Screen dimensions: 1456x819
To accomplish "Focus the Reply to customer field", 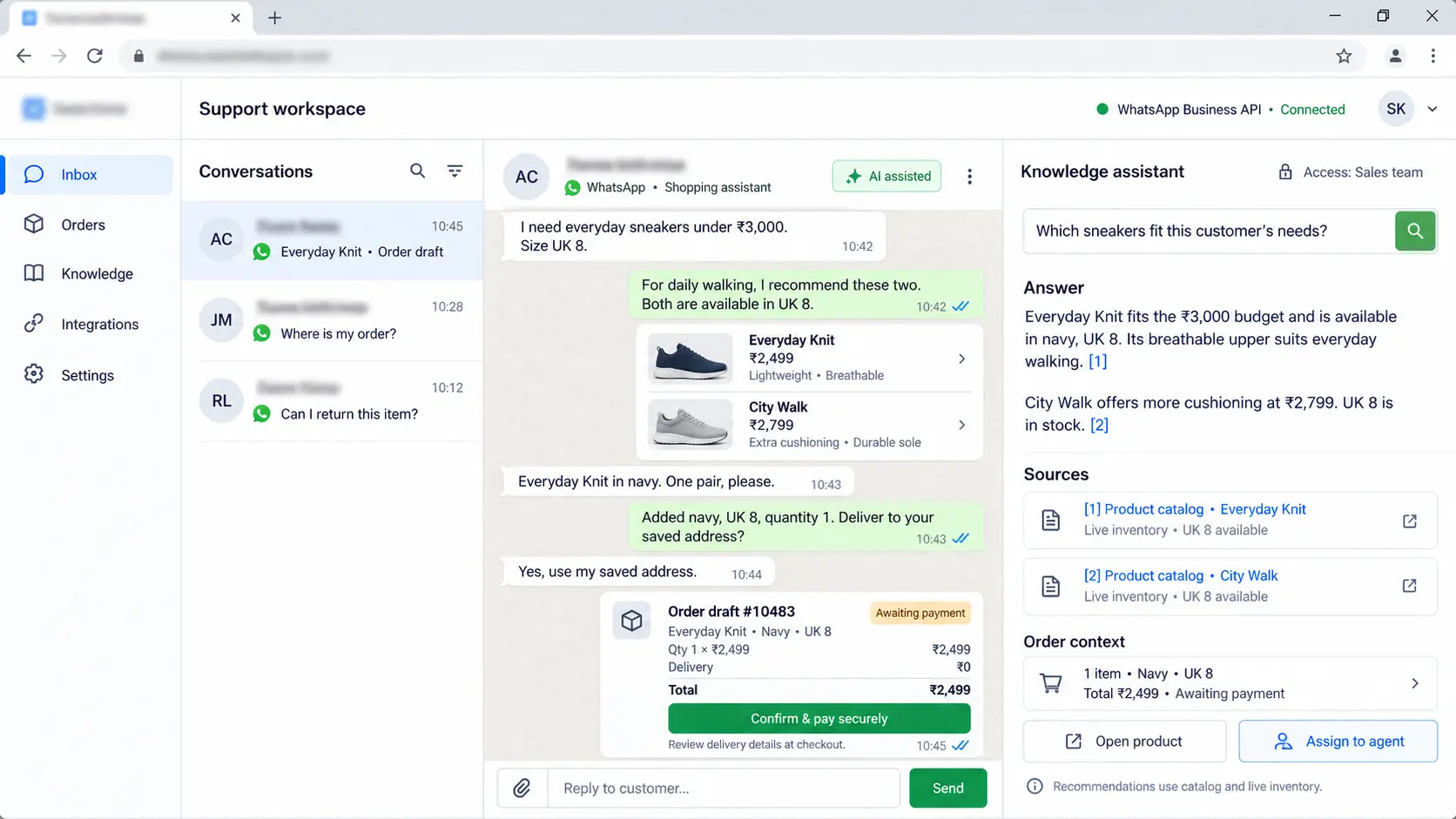I will point(724,789).
